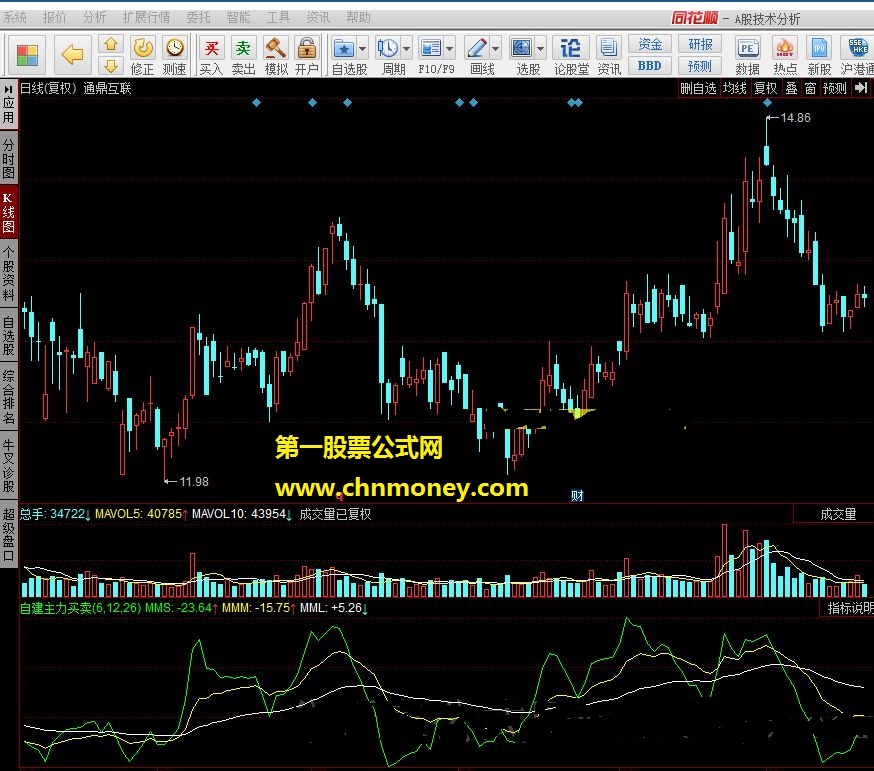Toggle the 复权 price adjustment option
Screen dimensions: 874x771
pos(765,88)
